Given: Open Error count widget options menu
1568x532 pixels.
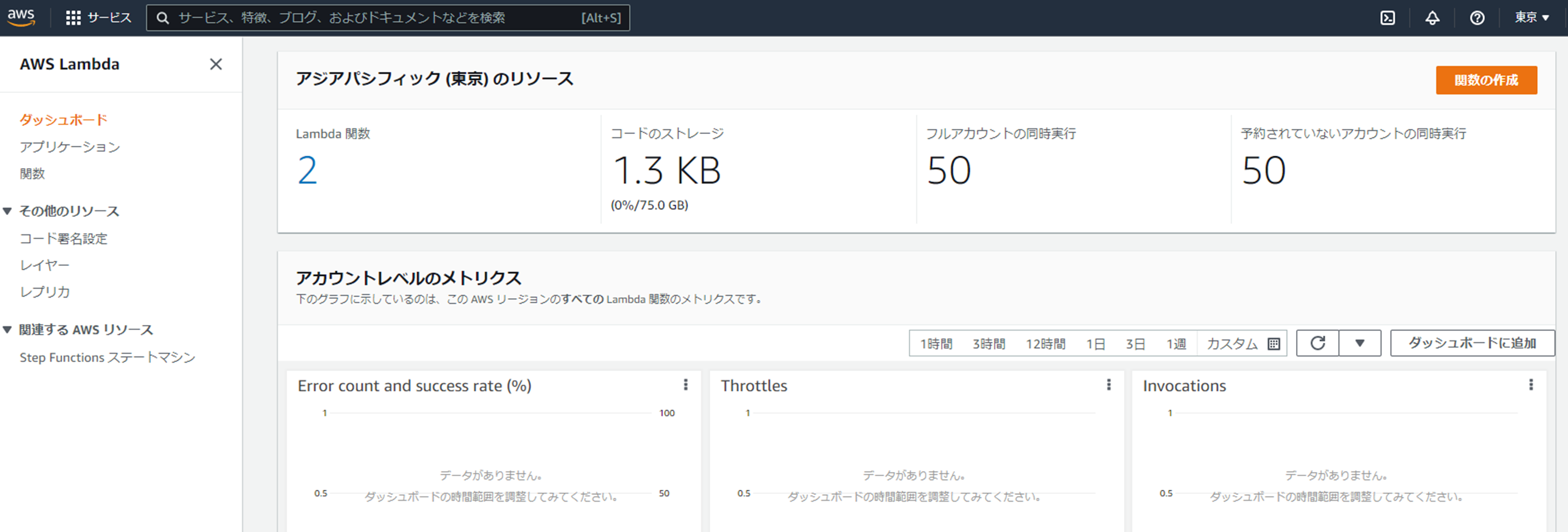Looking at the screenshot, I should coord(685,385).
